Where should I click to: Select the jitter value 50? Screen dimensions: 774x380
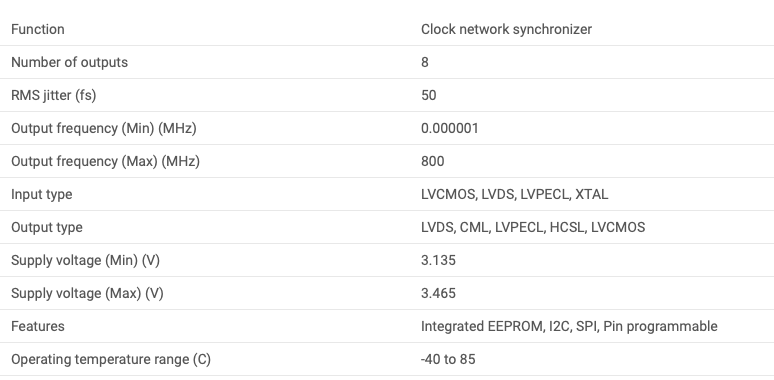pyautogui.click(x=428, y=95)
